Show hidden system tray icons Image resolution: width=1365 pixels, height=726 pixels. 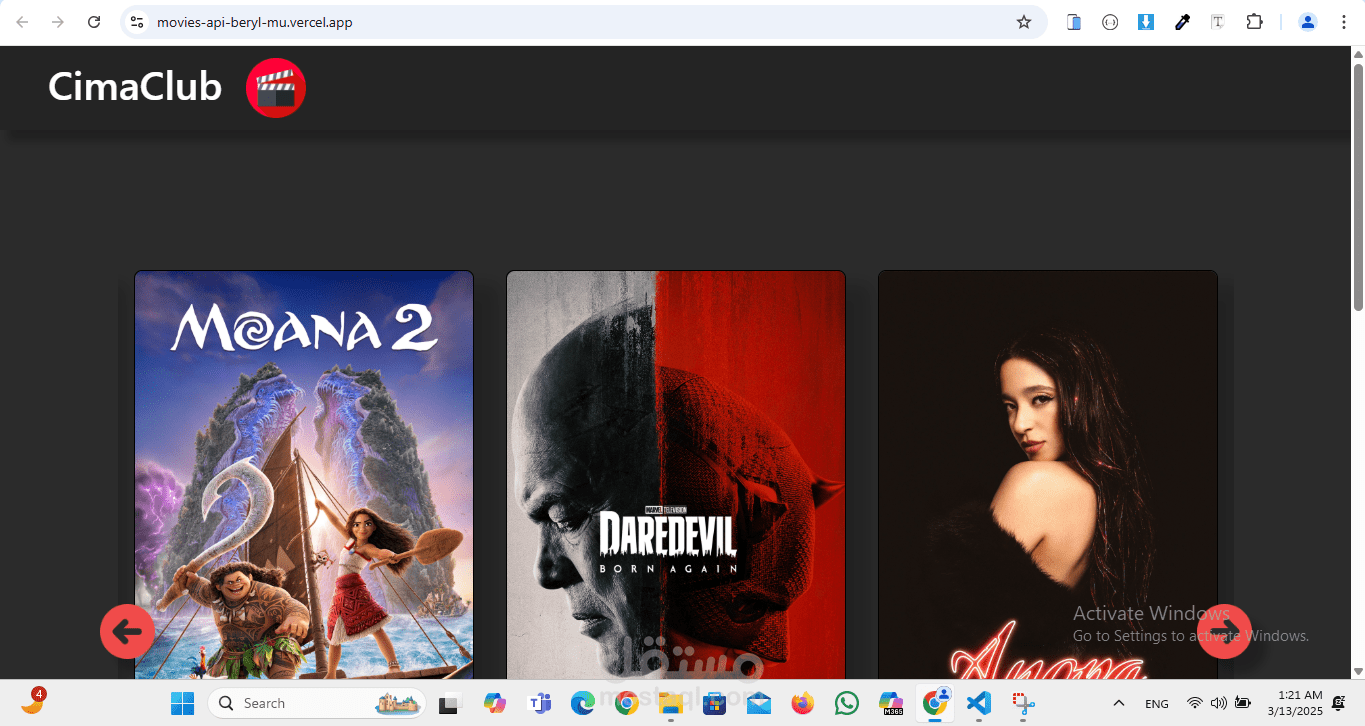point(1119,704)
